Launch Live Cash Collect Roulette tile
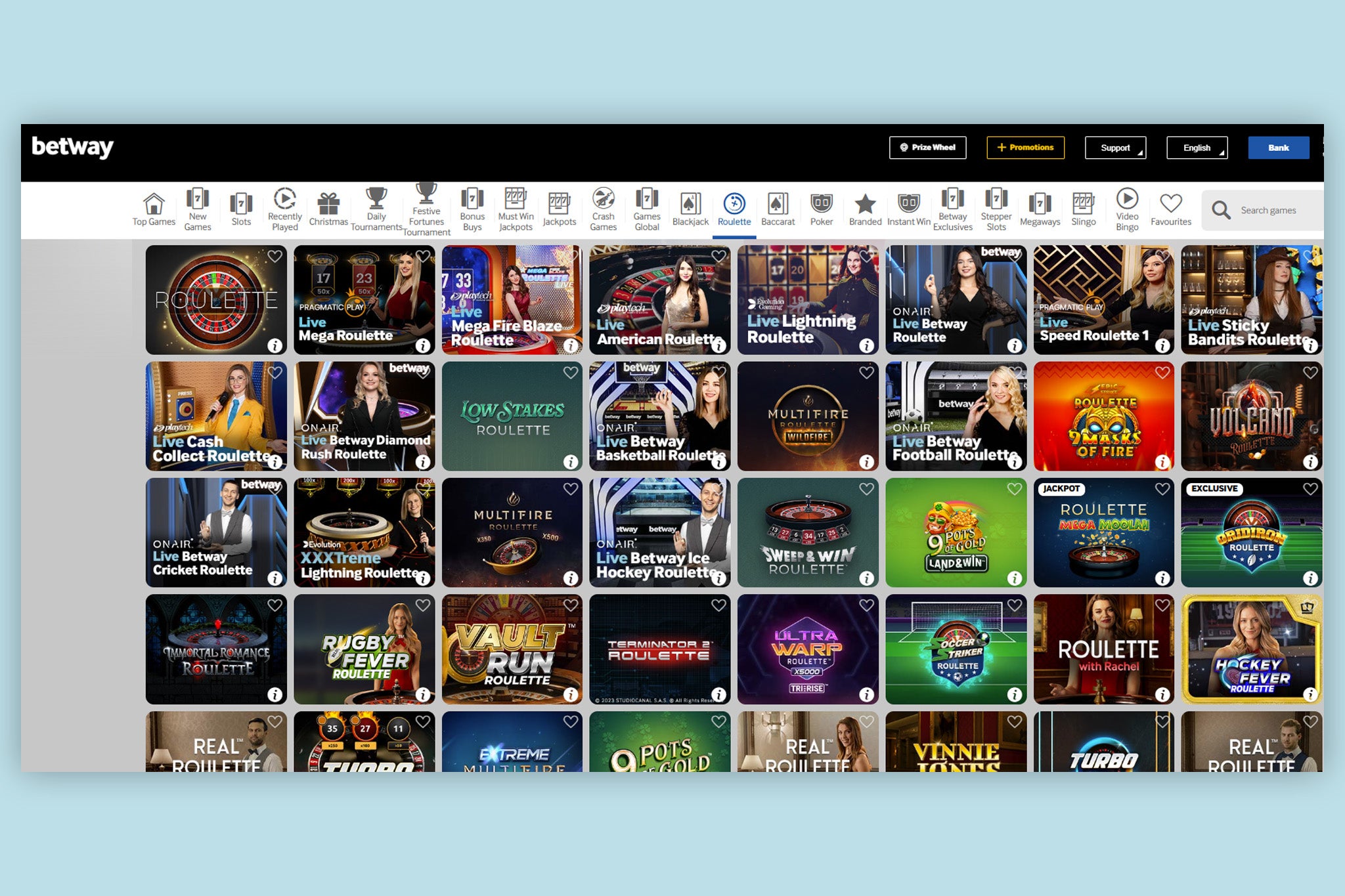The height and width of the screenshot is (896, 1345). click(x=216, y=416)
